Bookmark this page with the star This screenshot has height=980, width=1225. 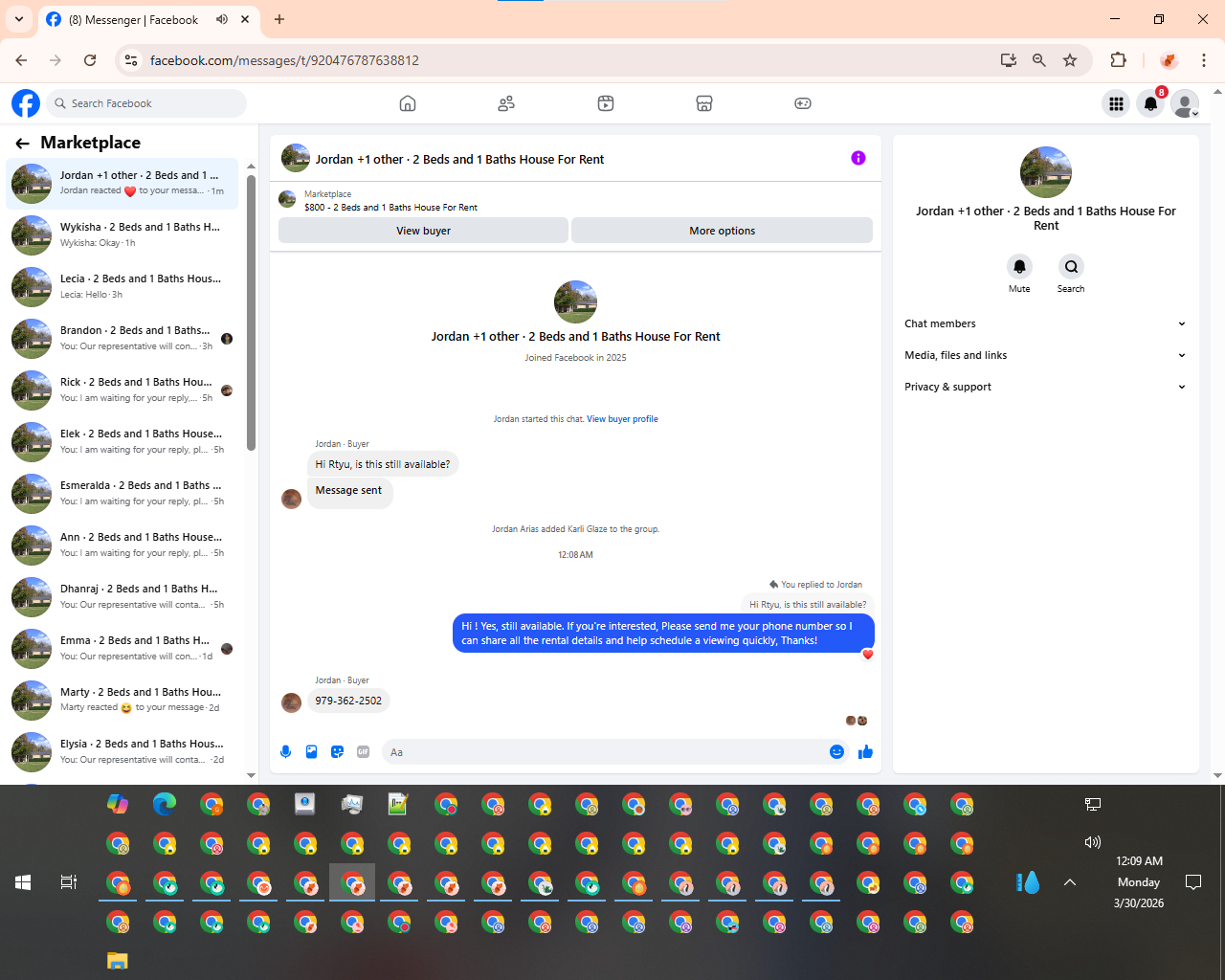(1070, 60)
